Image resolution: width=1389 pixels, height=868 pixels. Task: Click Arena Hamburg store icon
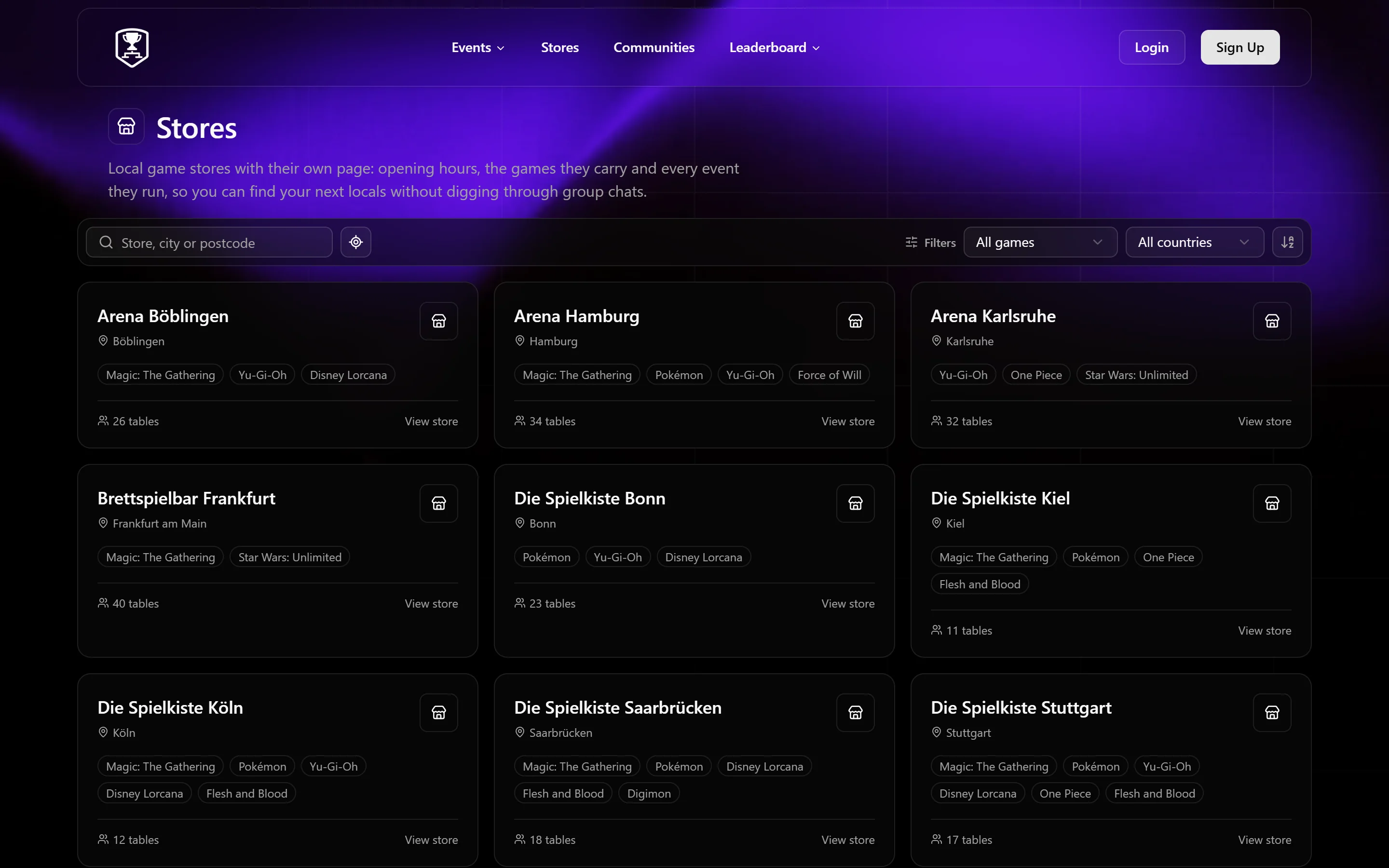coord(855,321)
